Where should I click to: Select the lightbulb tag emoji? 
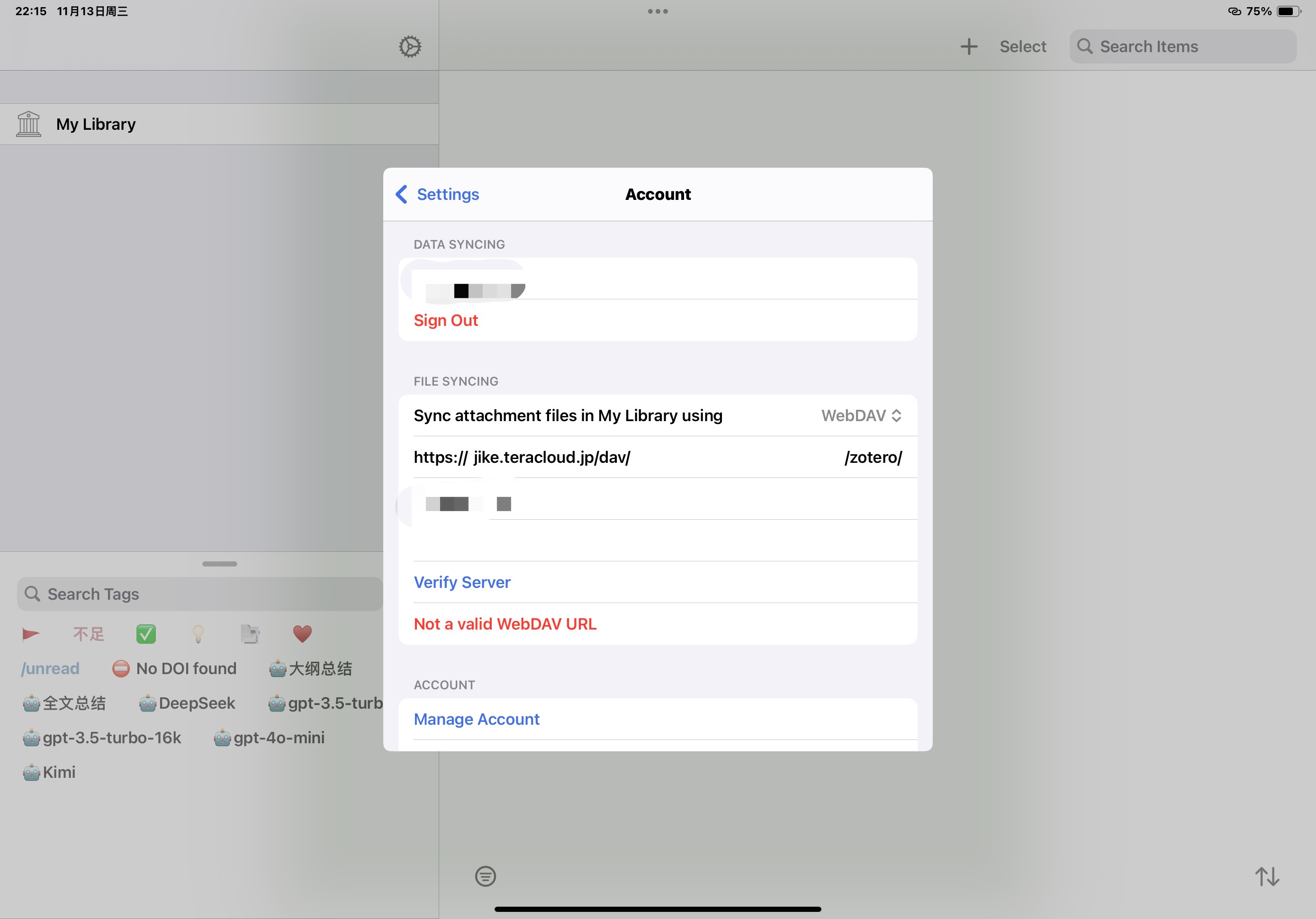(198, 633)
